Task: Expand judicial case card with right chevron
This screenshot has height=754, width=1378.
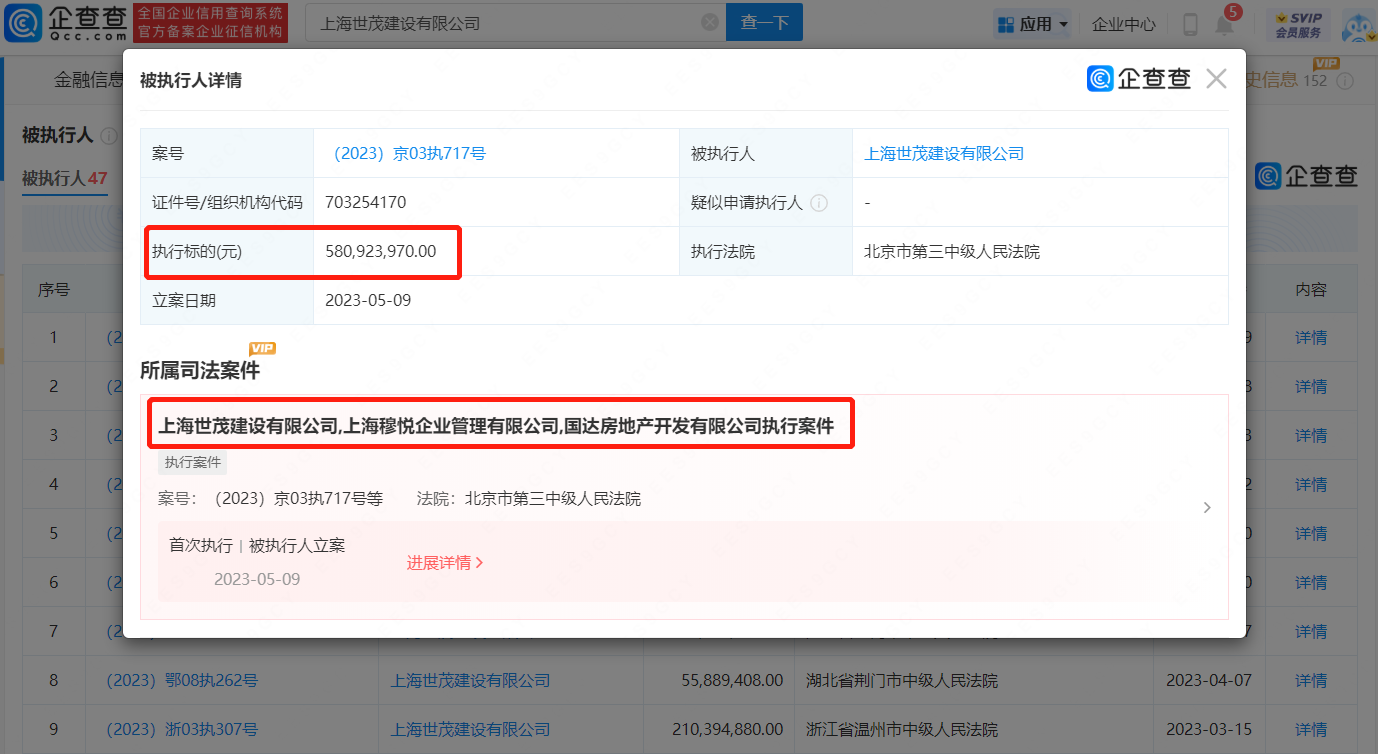Action: (1207, 508)
